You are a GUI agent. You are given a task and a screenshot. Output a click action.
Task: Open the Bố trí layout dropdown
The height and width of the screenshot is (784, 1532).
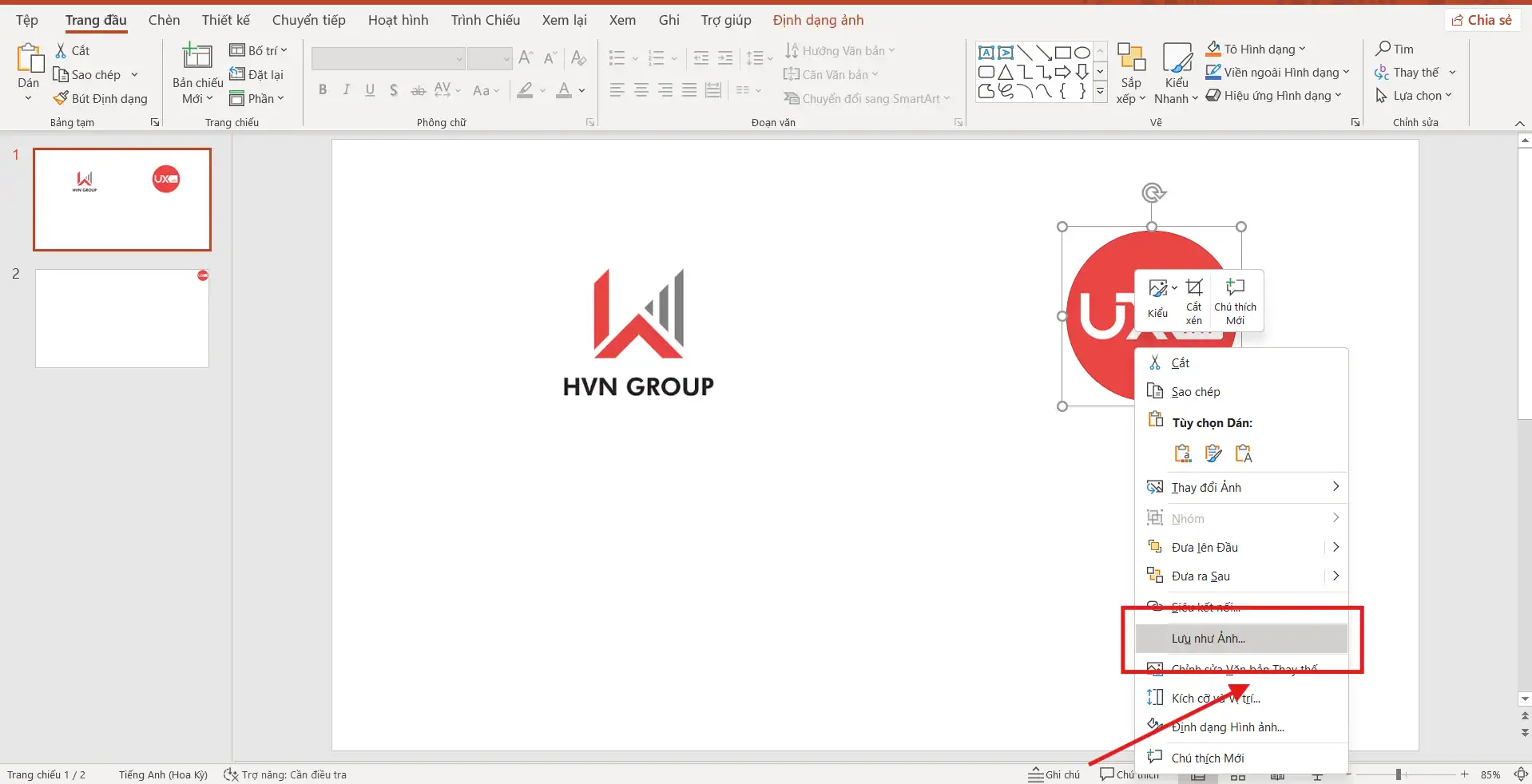point(258,50)
